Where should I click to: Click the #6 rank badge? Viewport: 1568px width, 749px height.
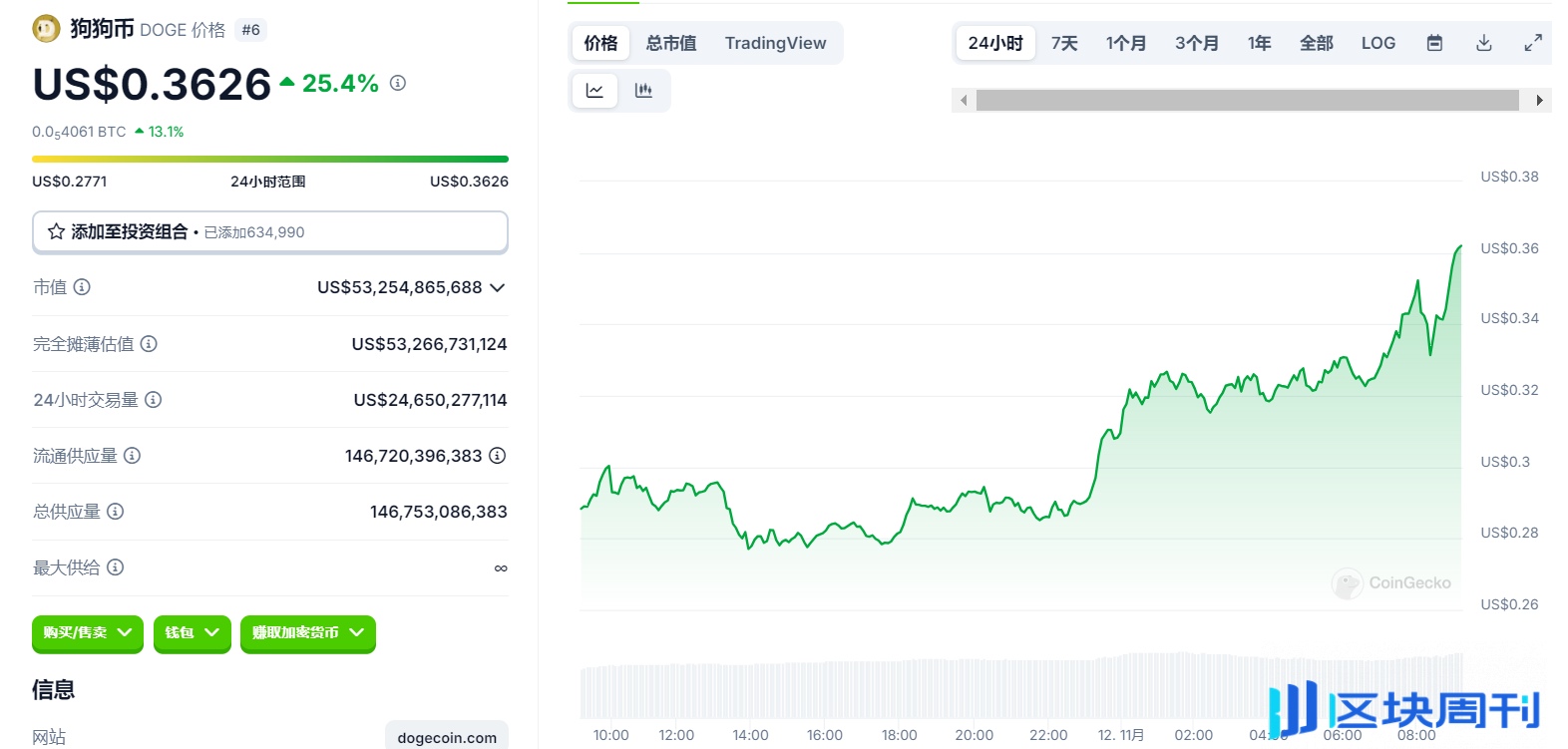(x=250, y=30)
